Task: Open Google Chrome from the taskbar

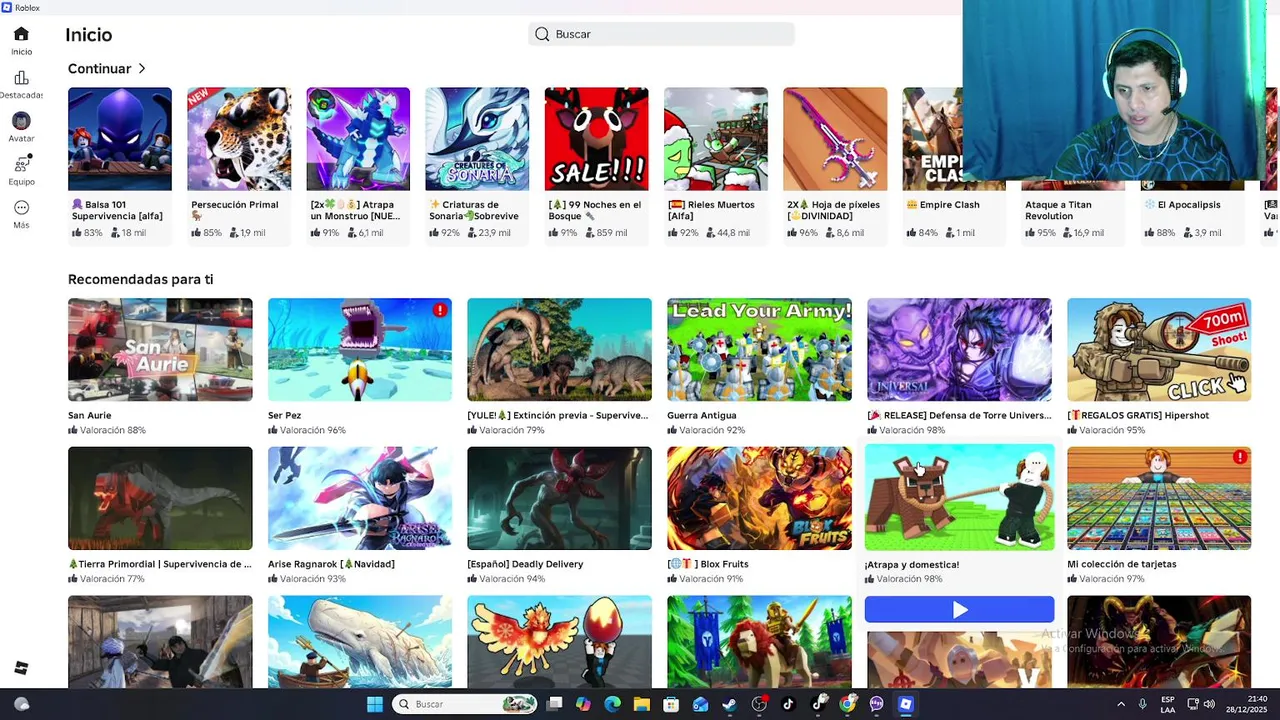Action: click(x=848, y=704)
